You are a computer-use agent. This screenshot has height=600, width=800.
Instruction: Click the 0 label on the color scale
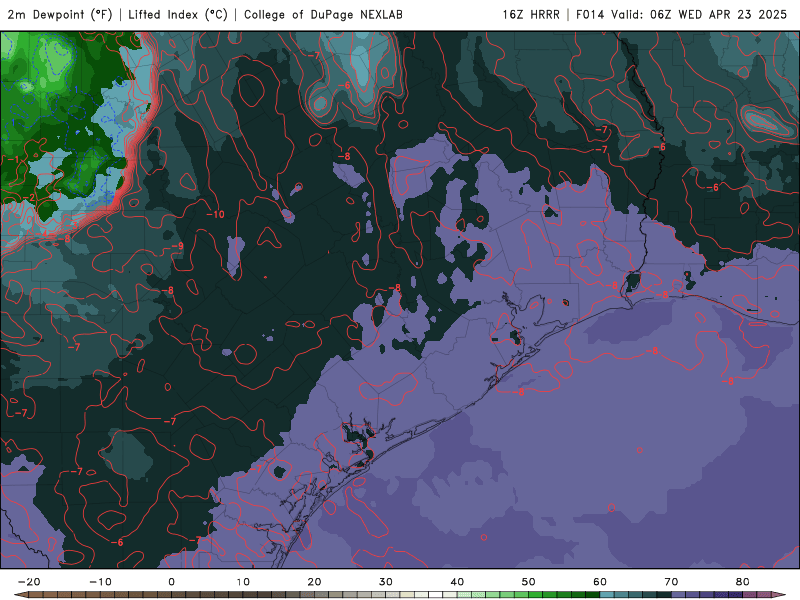coord(171,582)
